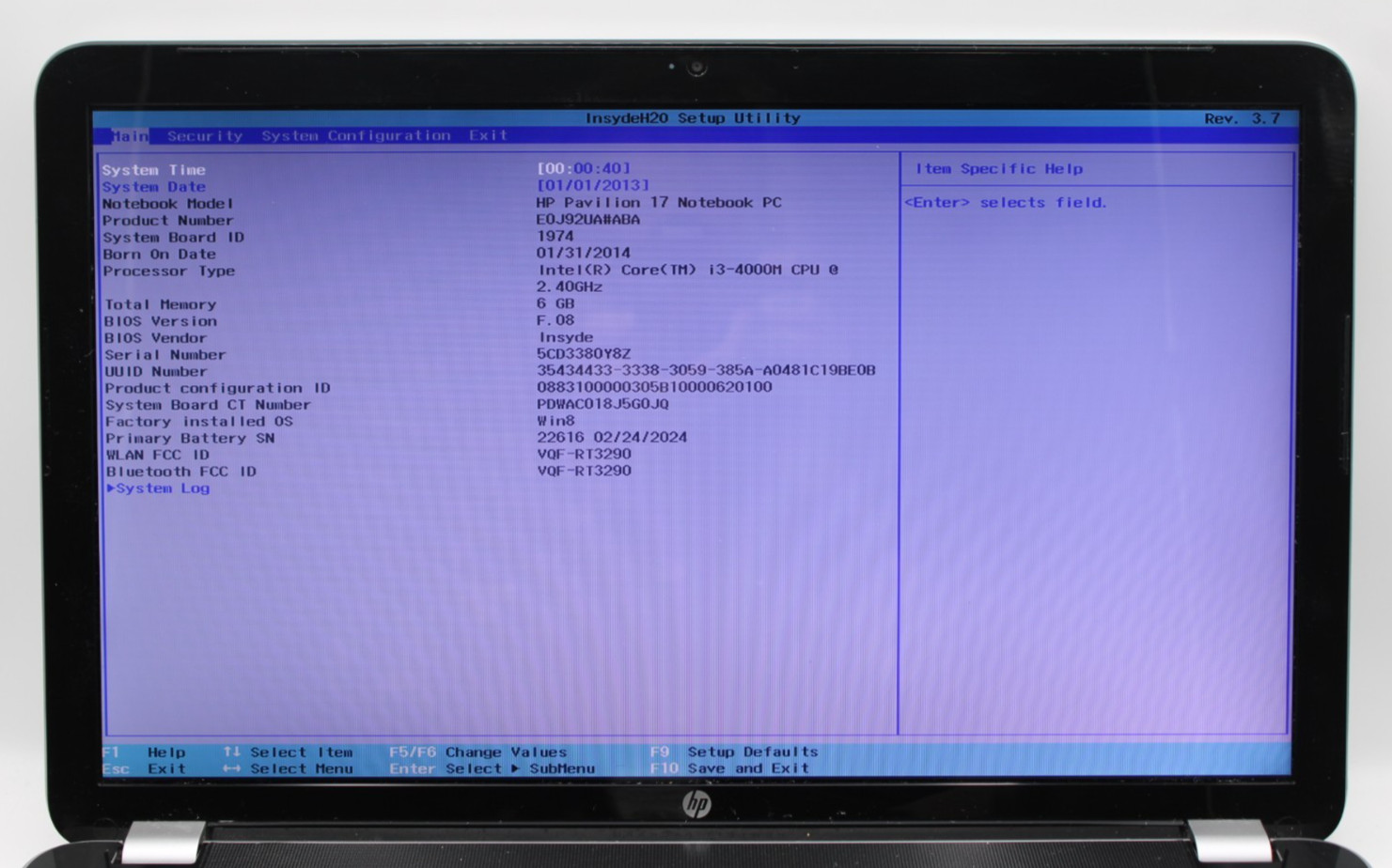This screenshot has height=868, width=1392.
Task: Click the F1 Help hint
Action: pyautogui.click(x=144, y=752)
